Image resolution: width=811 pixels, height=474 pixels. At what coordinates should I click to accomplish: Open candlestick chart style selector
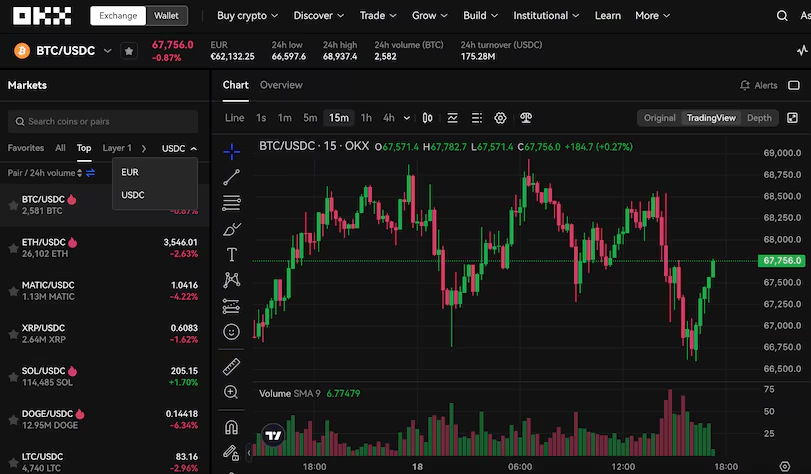[x=427, y=118]
